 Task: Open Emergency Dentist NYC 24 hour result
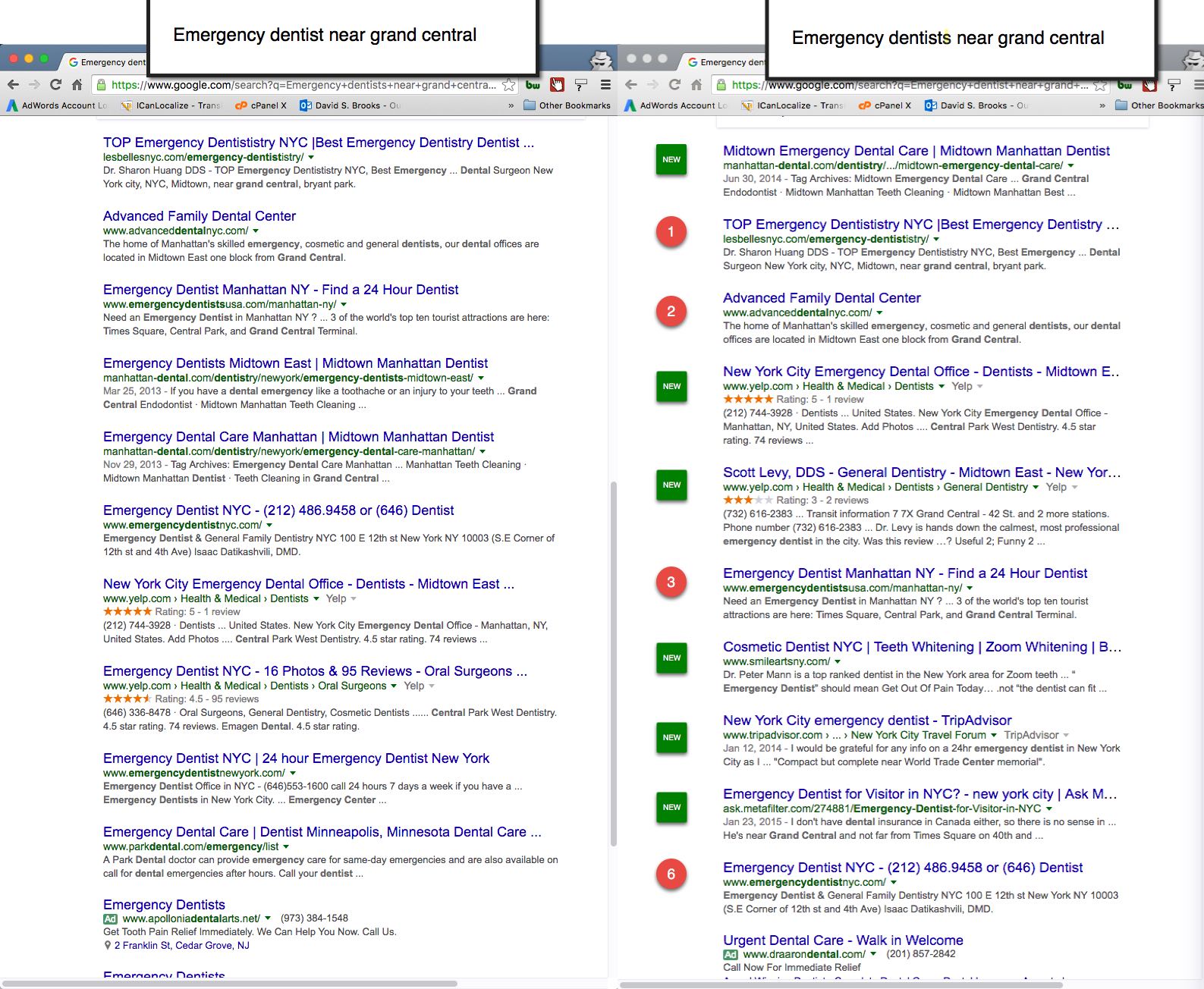point(296,758)
